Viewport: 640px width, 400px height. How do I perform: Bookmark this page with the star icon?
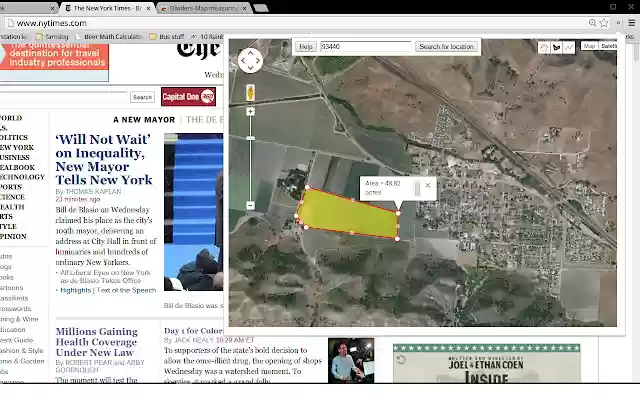(x=604, y=23)
